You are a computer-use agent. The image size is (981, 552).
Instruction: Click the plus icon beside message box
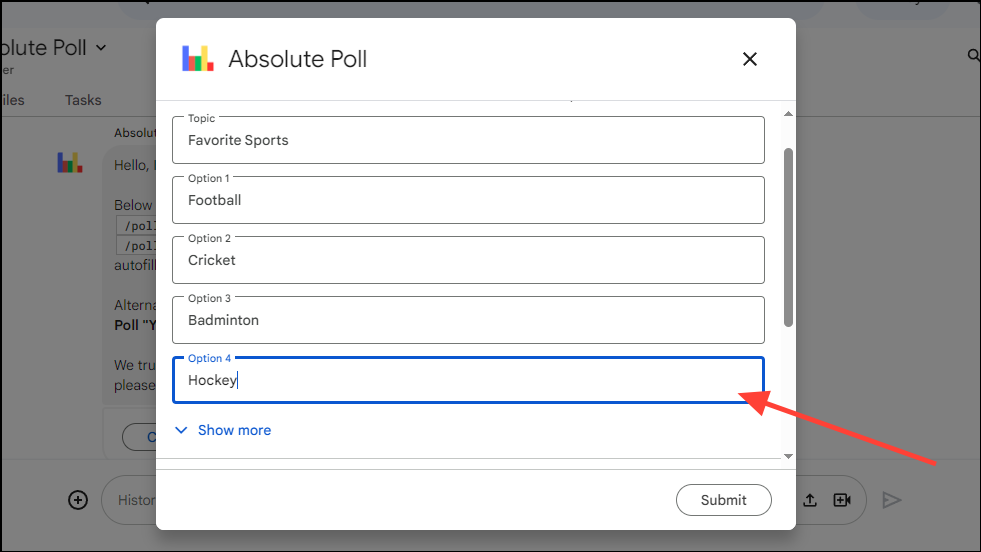pos(78,500)
